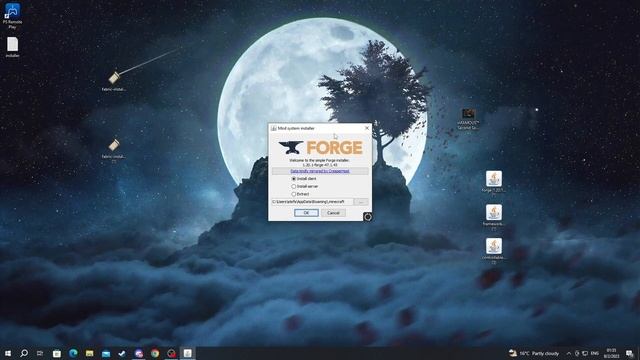Open PS Remote Play desktop shortcut
The width and height of the screenshot is (640, 360).
pyautogui.click(x=12, y=16)
